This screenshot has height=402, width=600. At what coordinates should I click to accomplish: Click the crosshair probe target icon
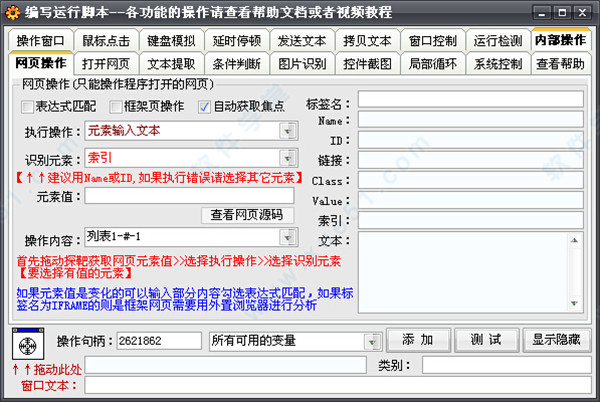pos(29,346)
